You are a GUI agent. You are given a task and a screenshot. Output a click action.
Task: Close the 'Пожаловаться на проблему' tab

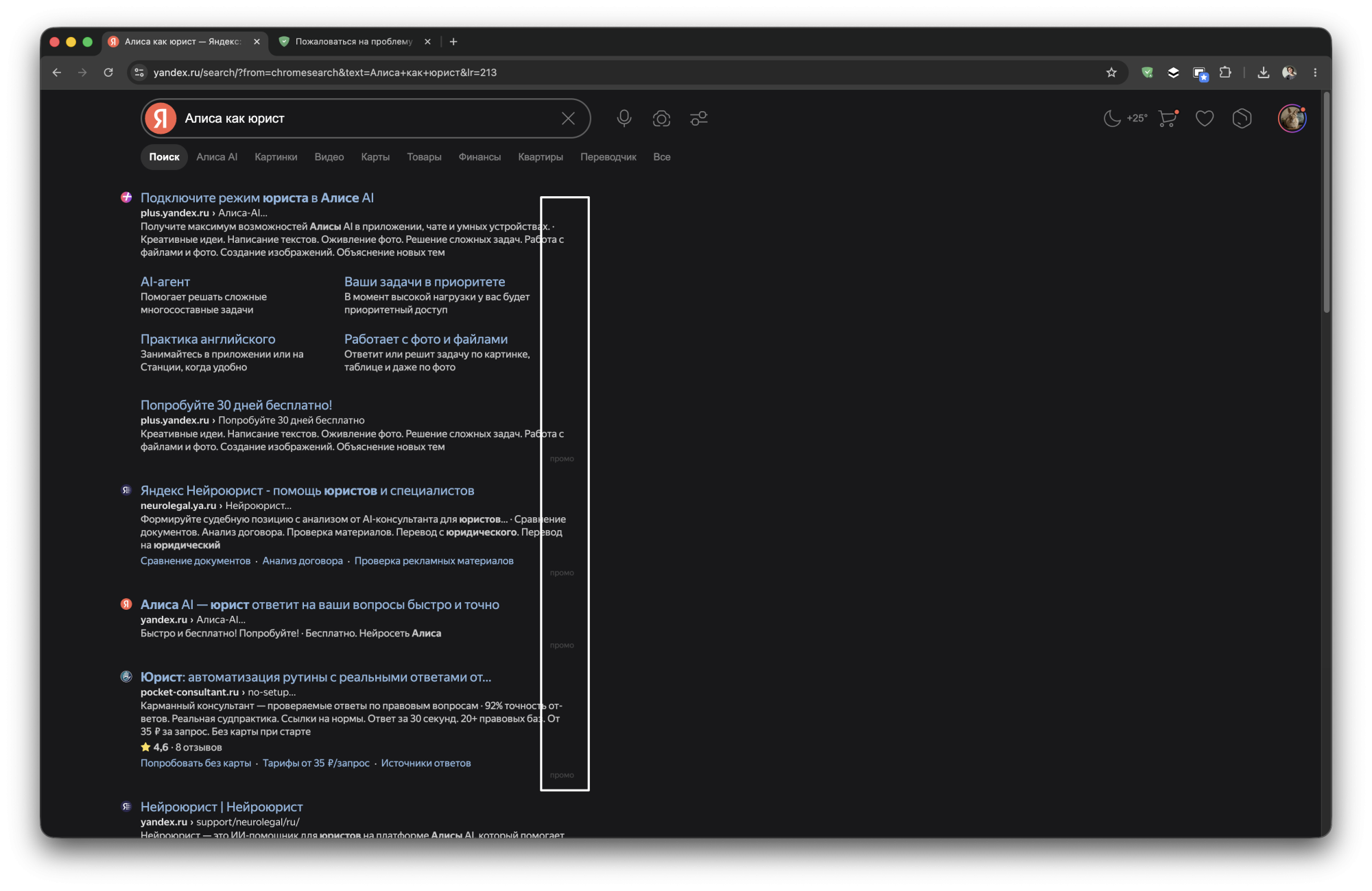coord(427,42)
